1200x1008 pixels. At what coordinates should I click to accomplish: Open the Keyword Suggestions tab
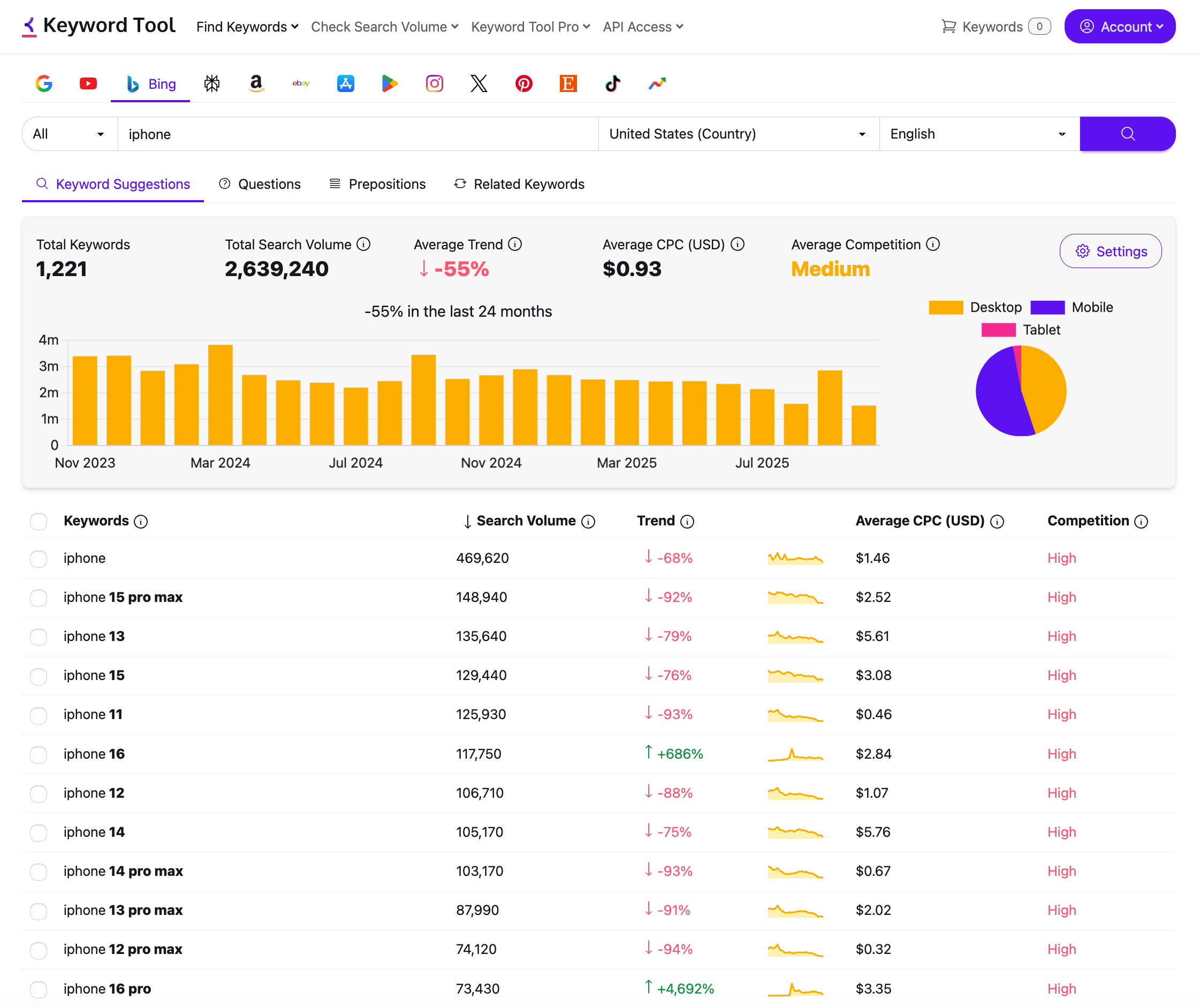[112, 184]
